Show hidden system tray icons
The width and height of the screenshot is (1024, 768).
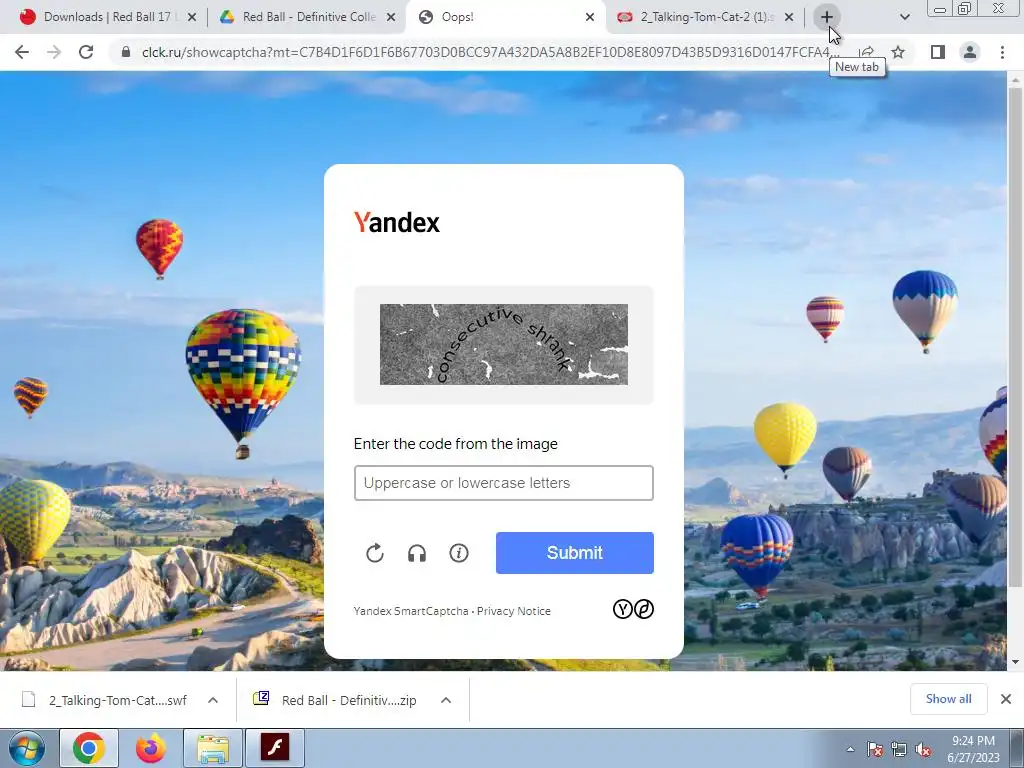850,749
